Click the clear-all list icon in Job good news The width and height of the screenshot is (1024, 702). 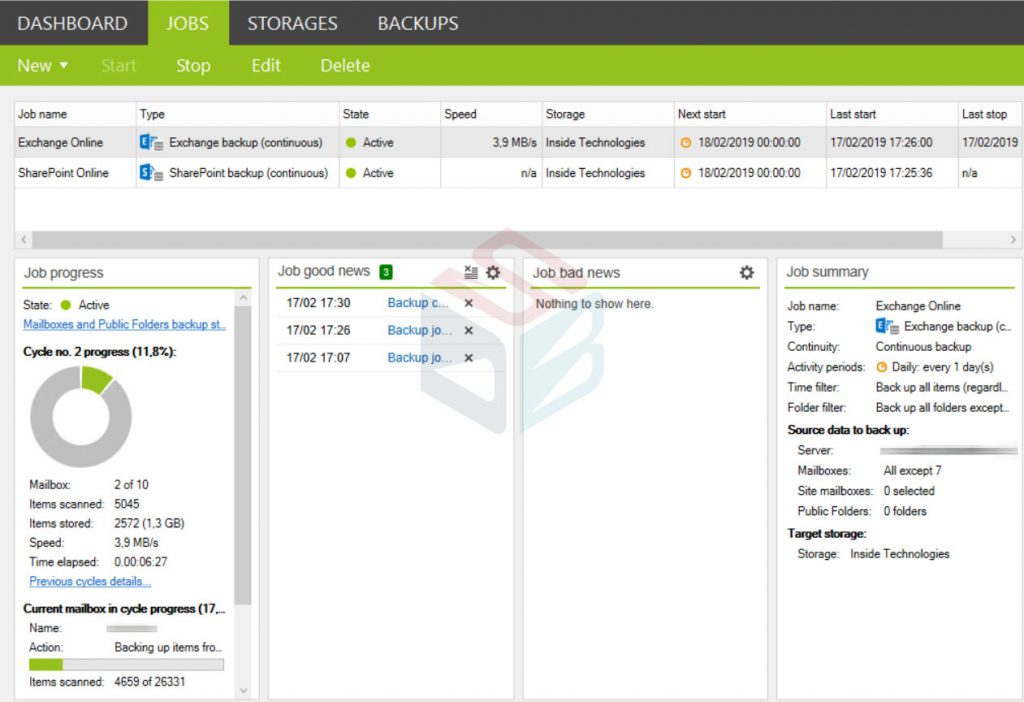pos(472,272)
